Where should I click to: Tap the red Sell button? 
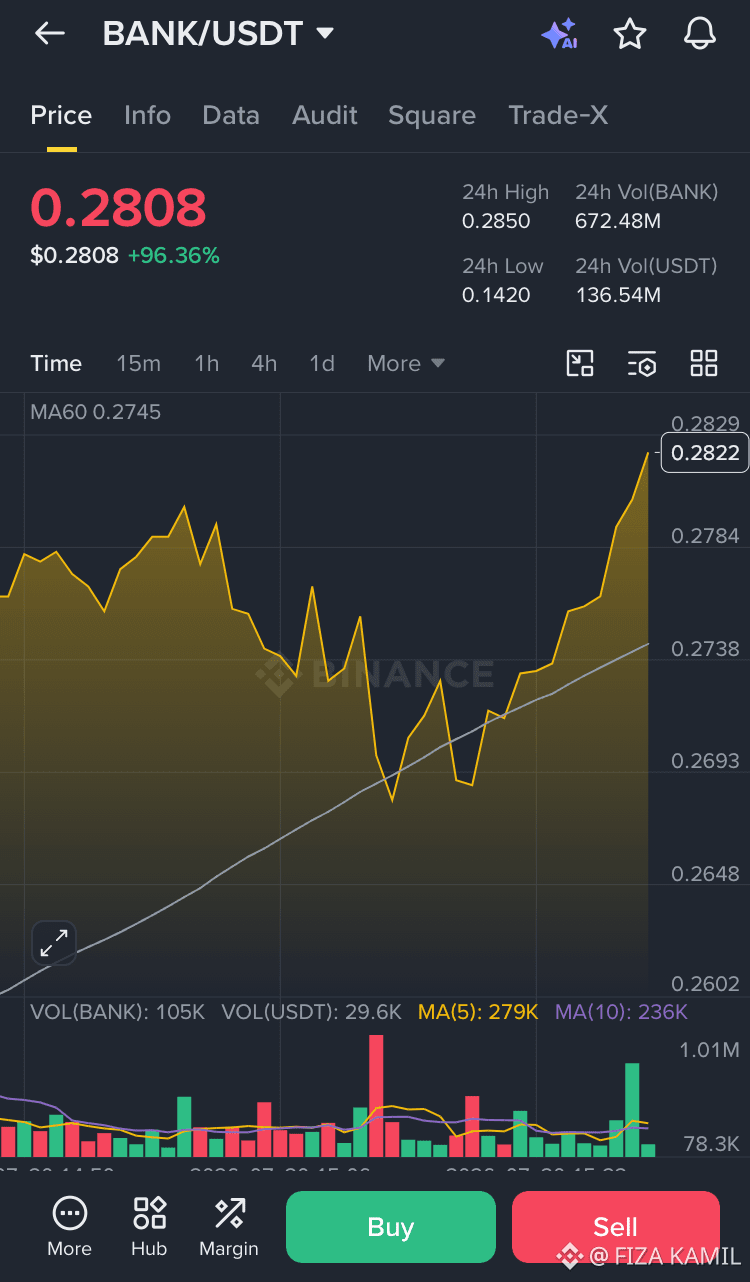616,1227
